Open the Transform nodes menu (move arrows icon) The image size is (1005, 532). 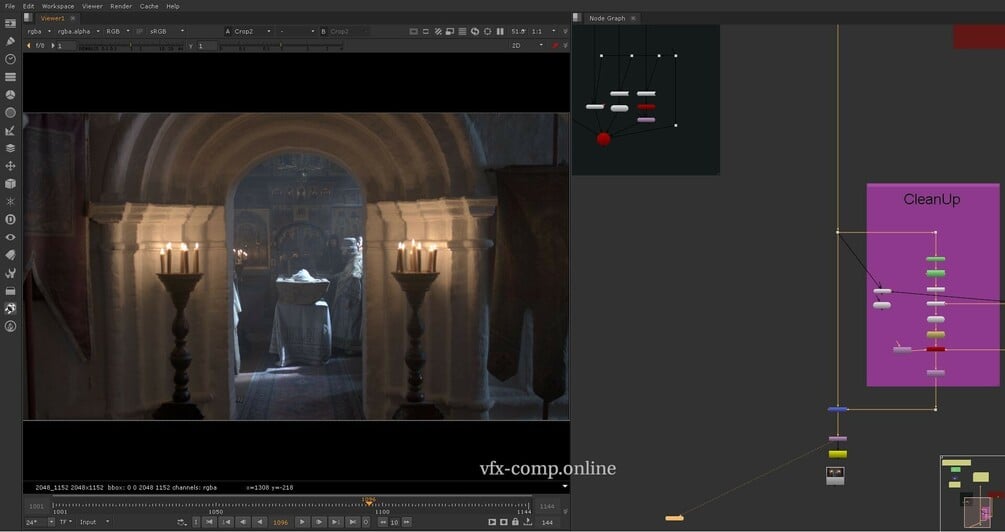tap(10, 166)
